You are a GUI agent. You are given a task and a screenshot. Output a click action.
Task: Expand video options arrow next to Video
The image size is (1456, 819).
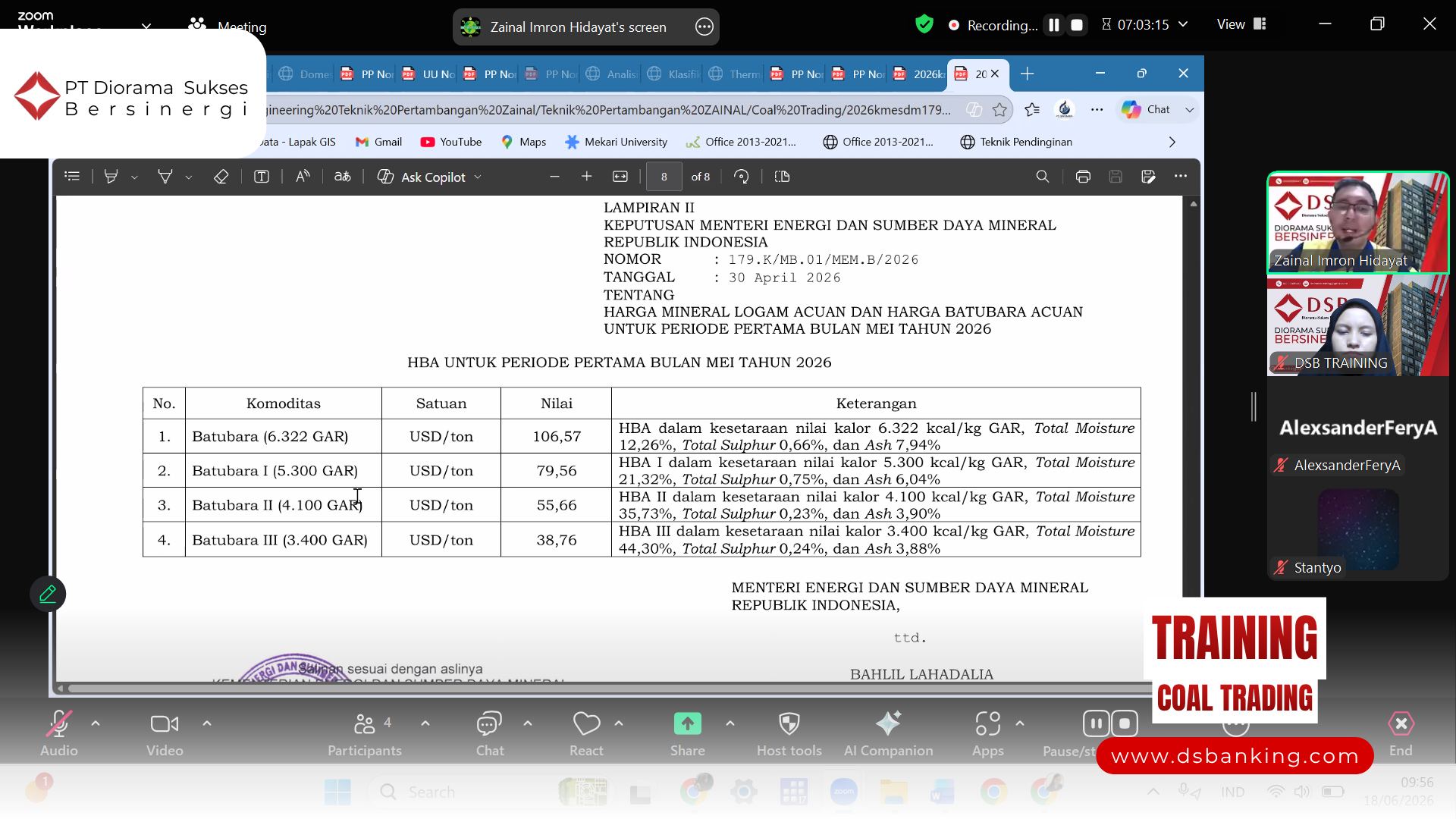[x=207, y=723]
